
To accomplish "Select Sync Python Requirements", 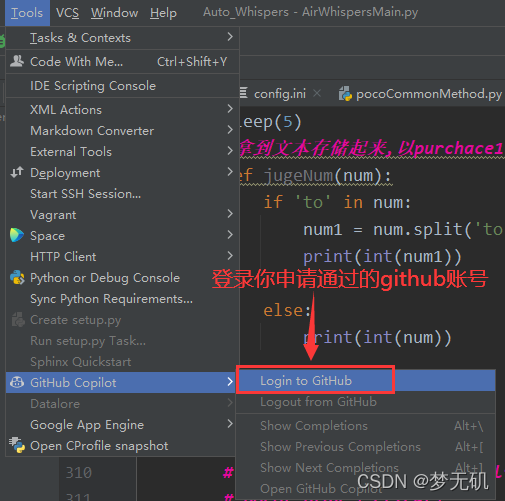I will point(122,299).
